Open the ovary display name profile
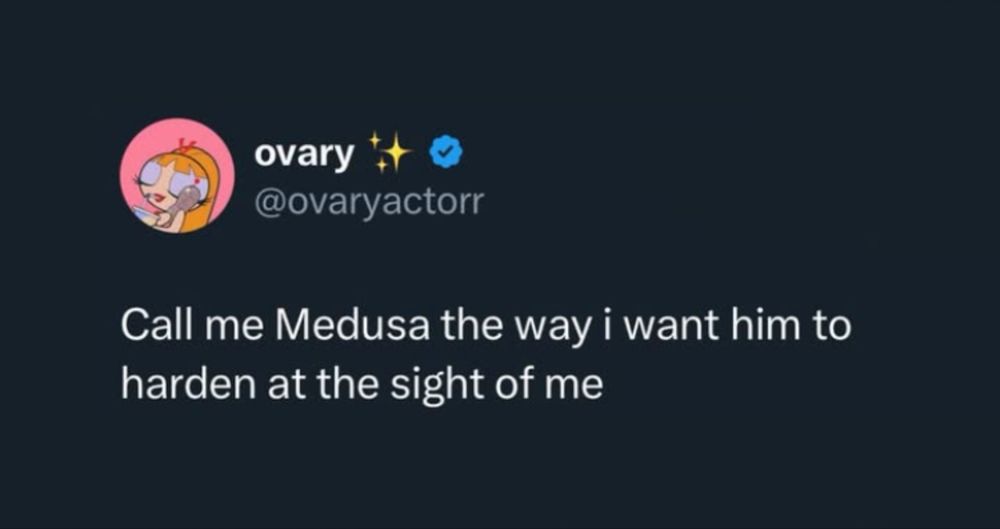The image size is (1000, 529). pos(304,155)
